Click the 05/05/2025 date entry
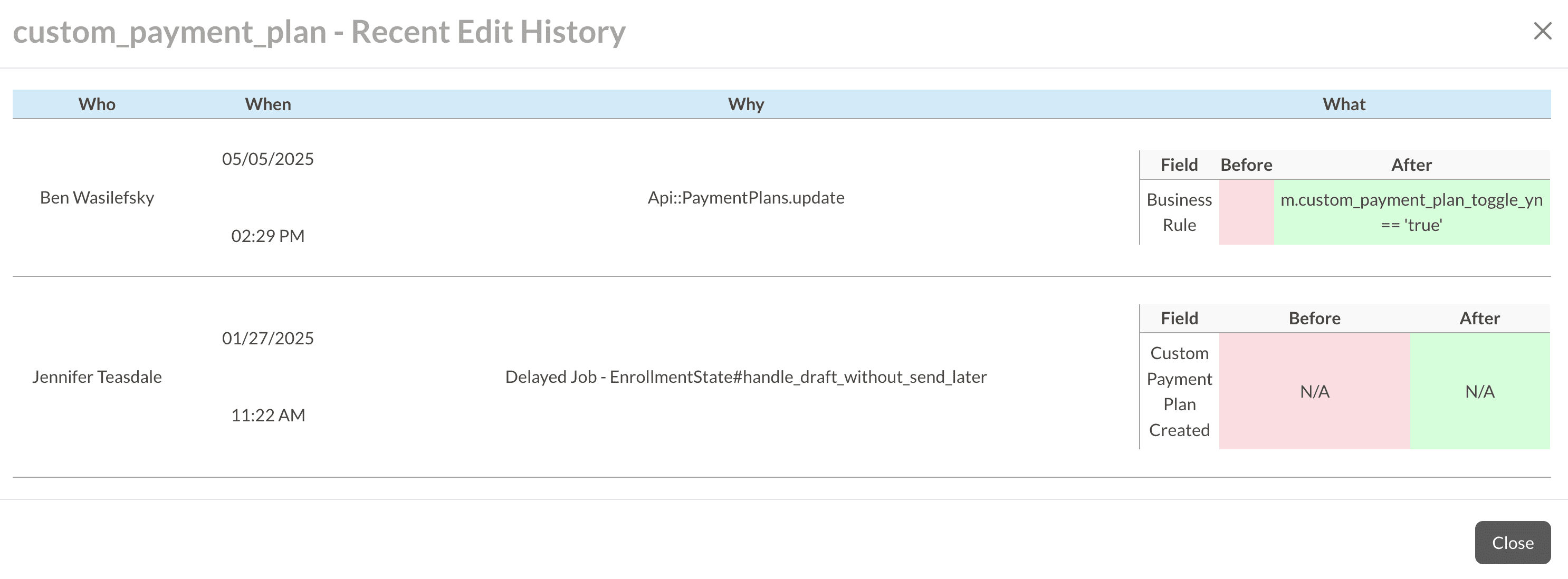 tap(268, 158)
